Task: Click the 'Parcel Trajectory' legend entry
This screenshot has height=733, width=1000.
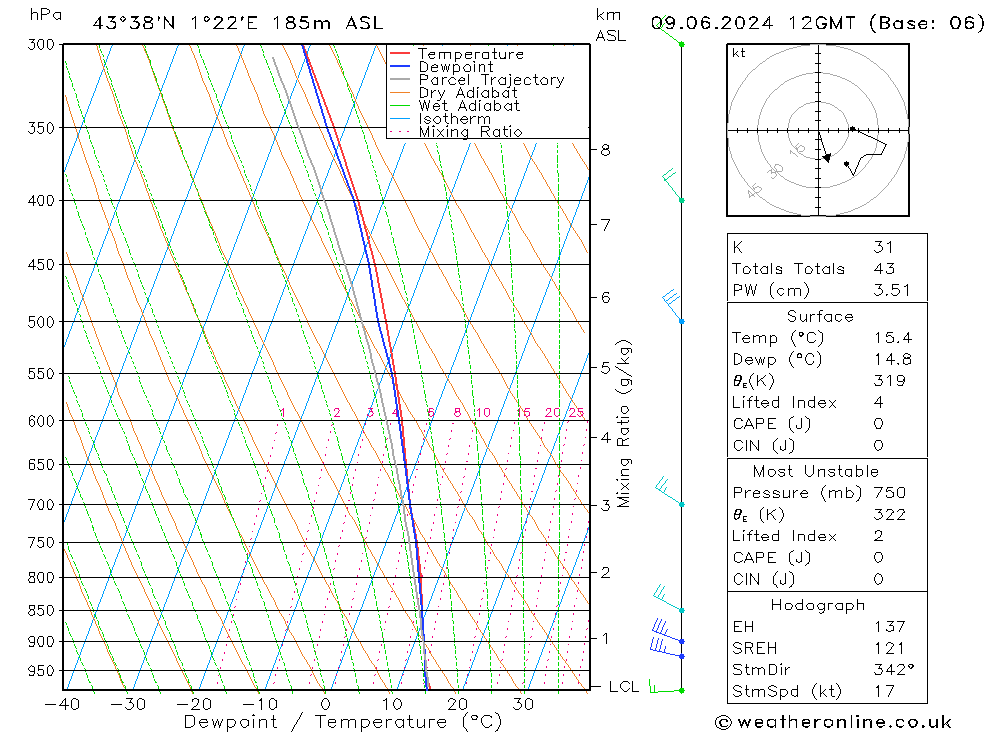Action: 477,80
